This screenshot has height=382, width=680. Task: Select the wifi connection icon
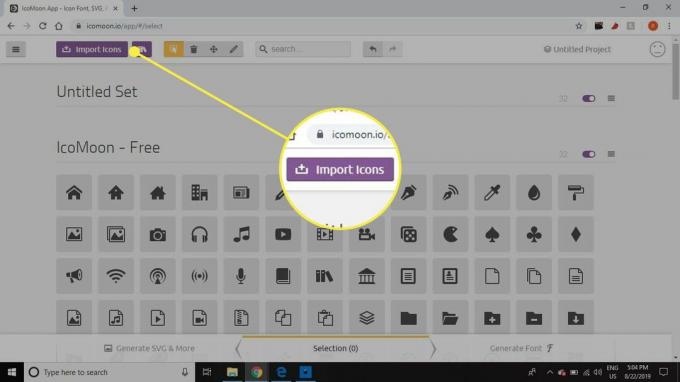click(x=116, y=276)
